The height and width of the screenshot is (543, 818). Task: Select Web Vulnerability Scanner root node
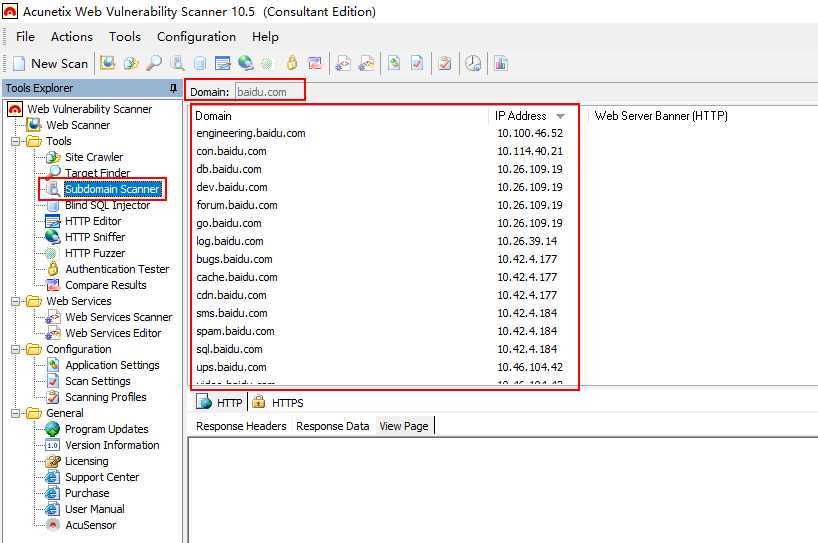coord(89,109)
